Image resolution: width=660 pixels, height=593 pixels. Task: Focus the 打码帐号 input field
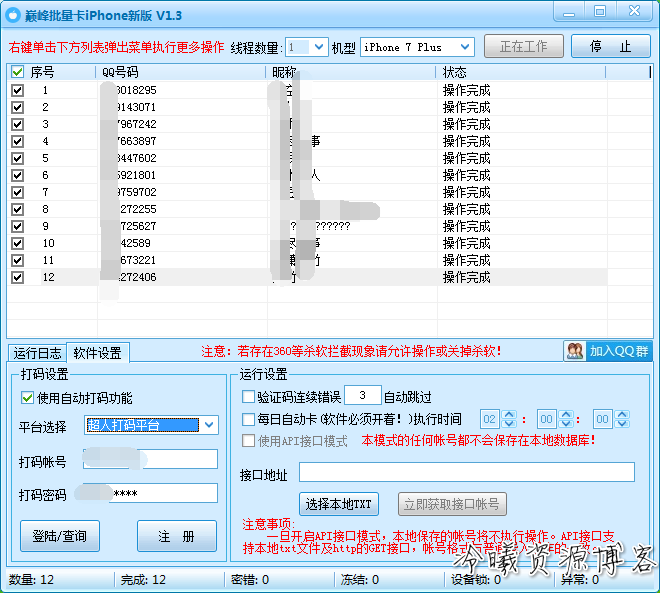coord(150,459)
